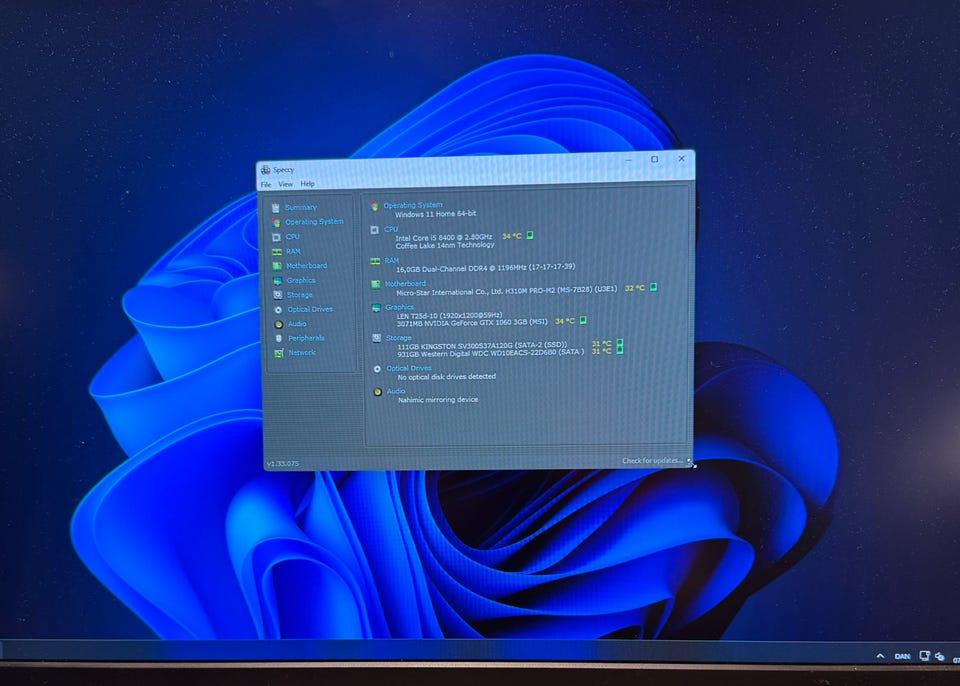
Task: Open the File menu
Action: 266,184
